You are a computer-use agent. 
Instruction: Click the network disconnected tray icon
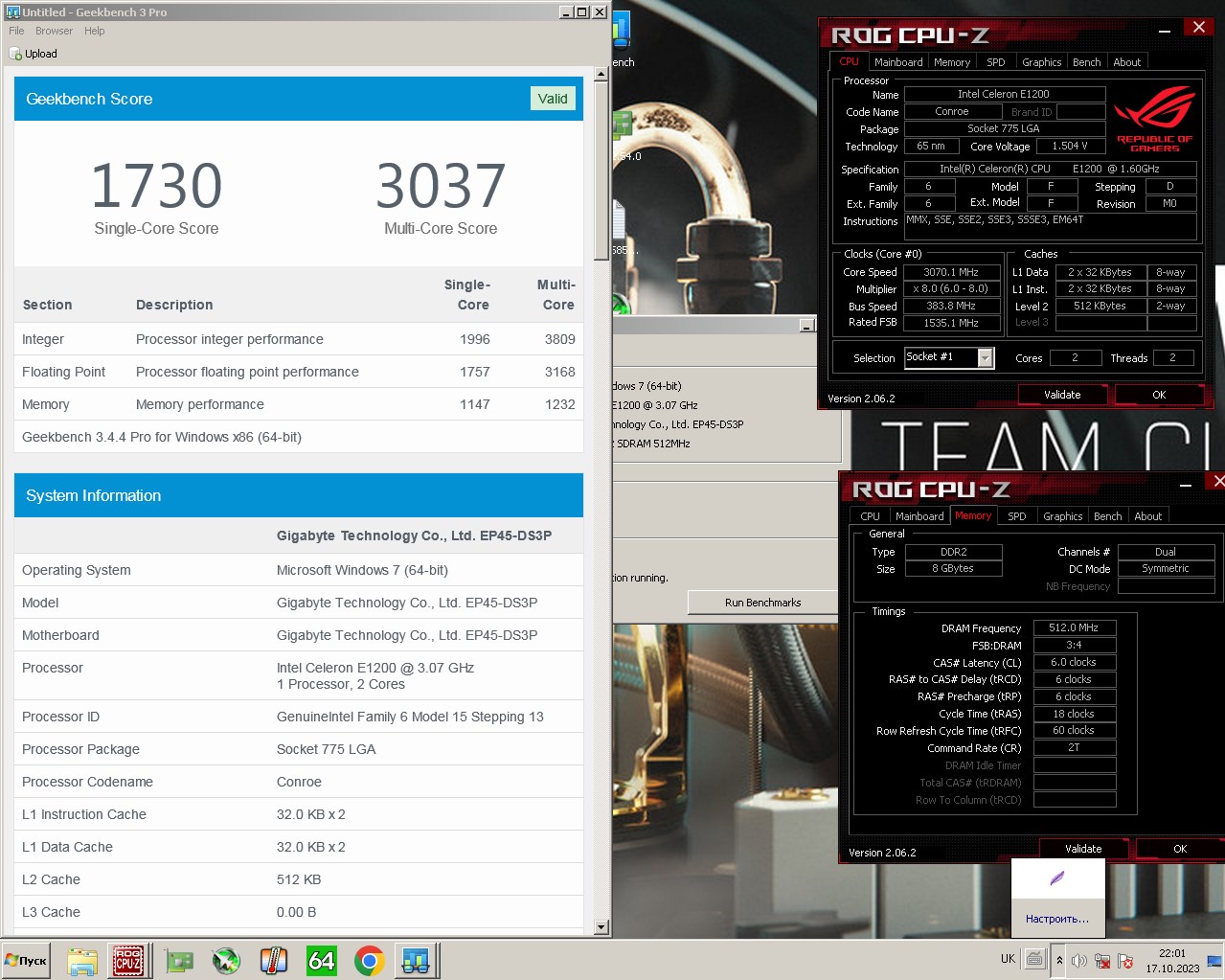tap(1102, 960)
